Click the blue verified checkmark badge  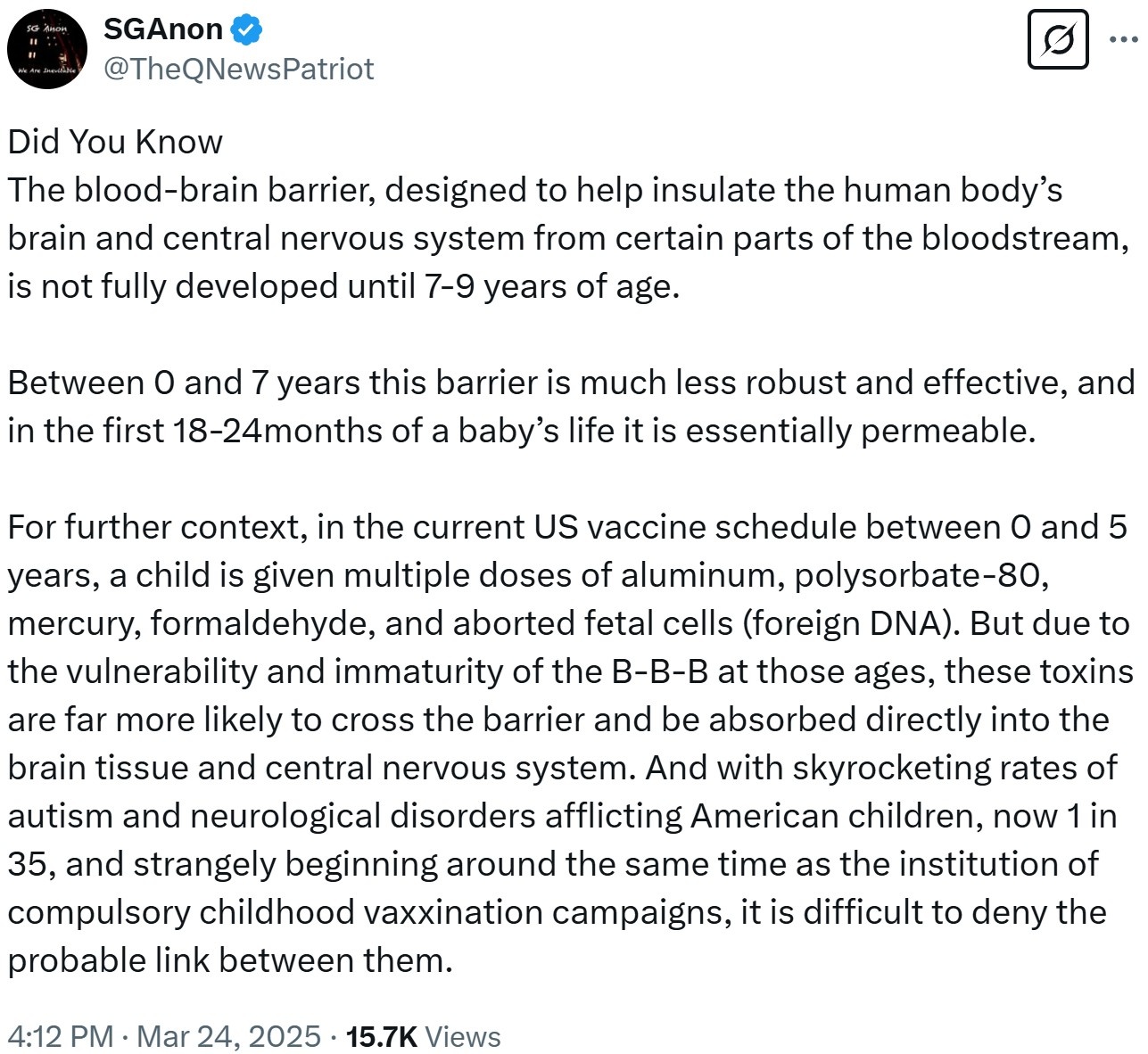coord(246,30)
